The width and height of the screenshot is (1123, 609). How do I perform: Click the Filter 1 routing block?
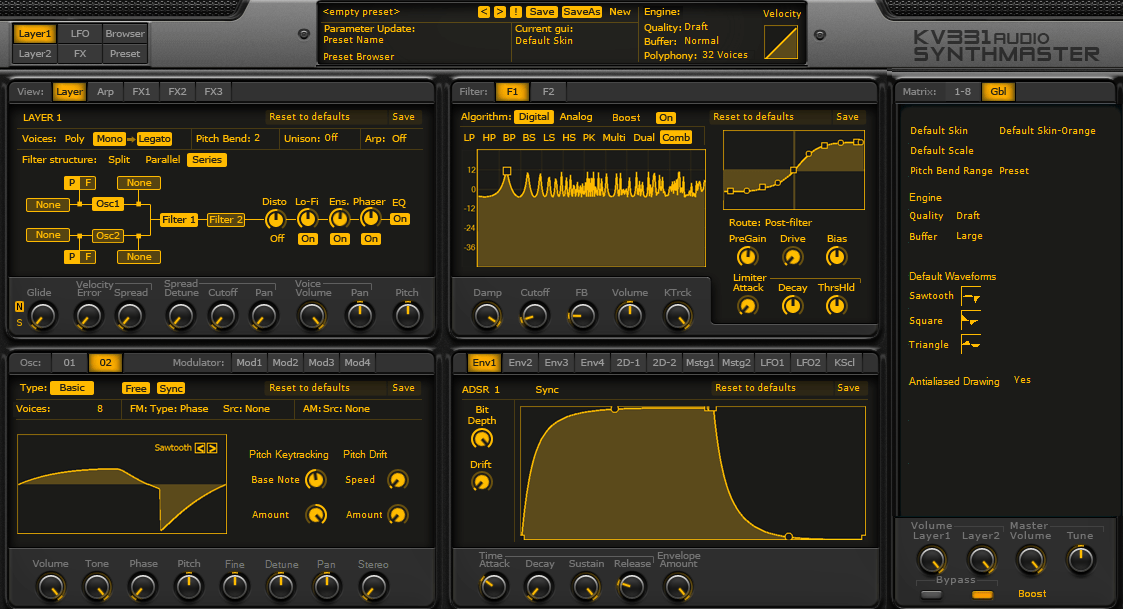coord(179,220)
